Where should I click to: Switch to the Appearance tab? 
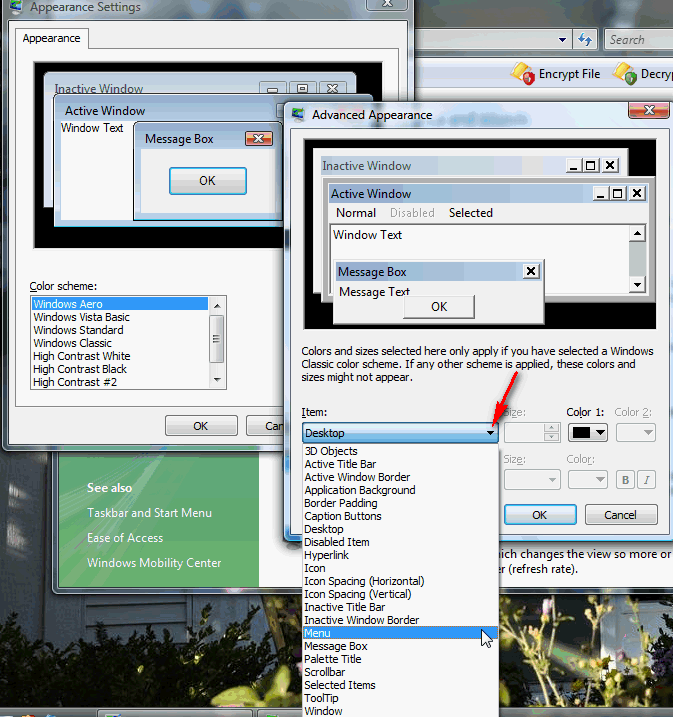[52, 38]
